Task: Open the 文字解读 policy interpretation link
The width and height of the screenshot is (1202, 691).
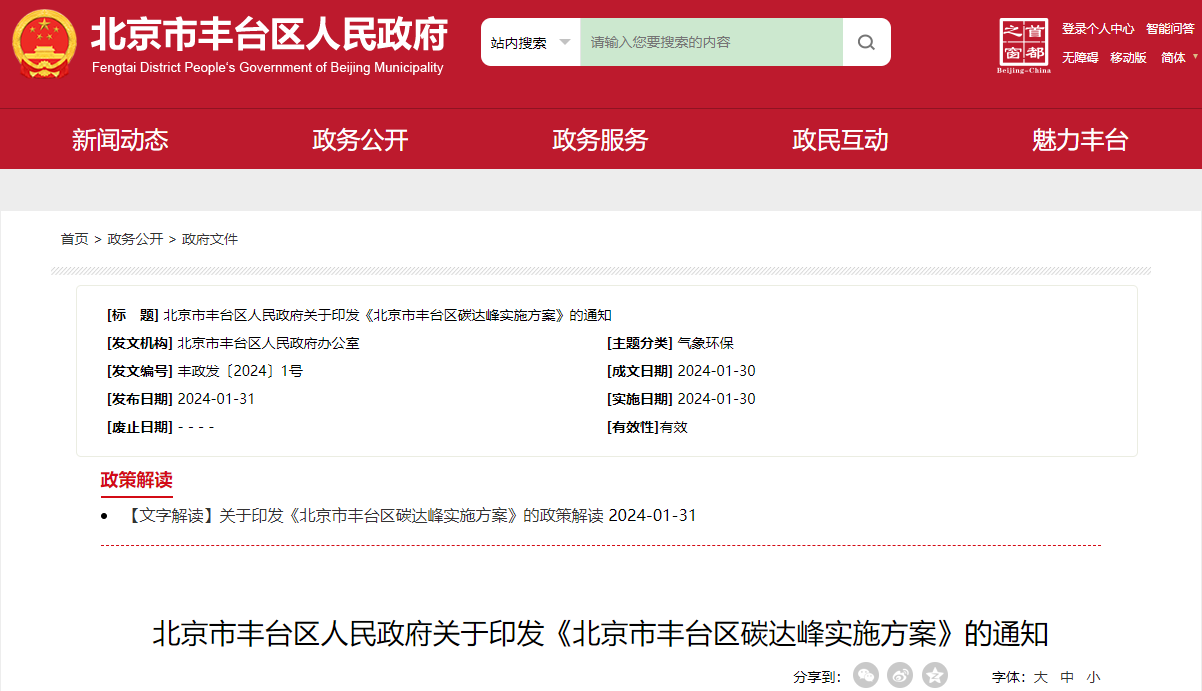Action: point(410,516)
